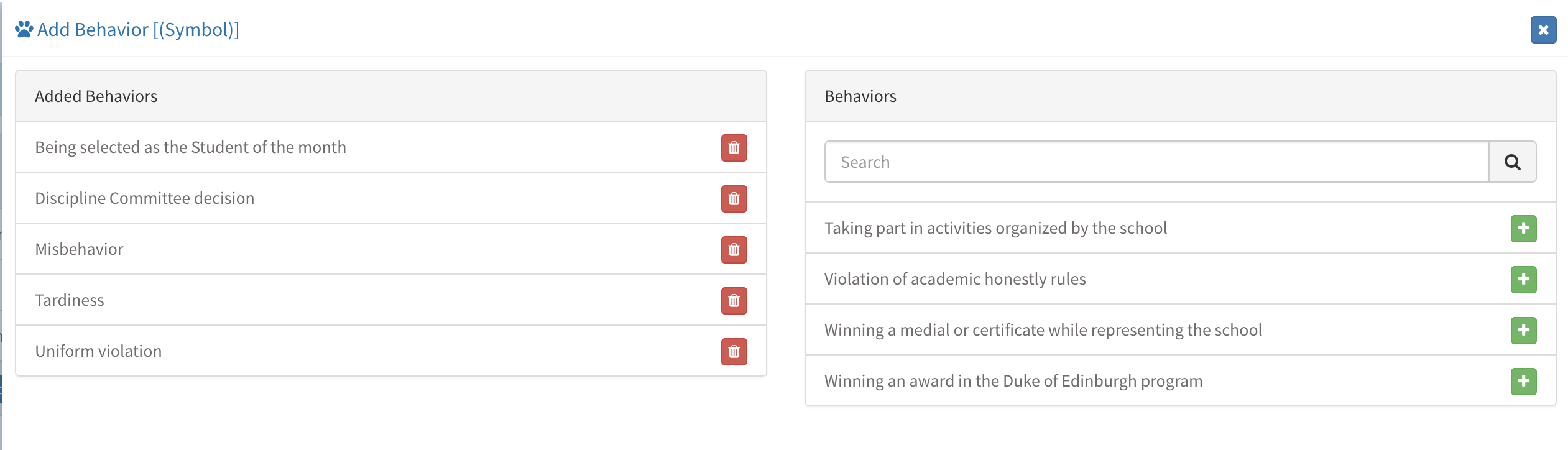Delete 'Being selected as the Student of the month'
1568x450 pixels.
[x=734, y=148]
